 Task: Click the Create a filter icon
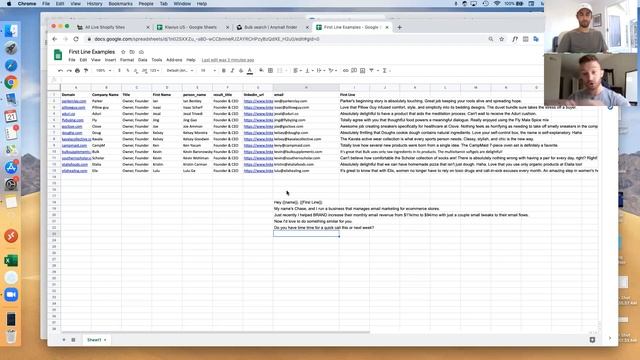pos(371,71)
